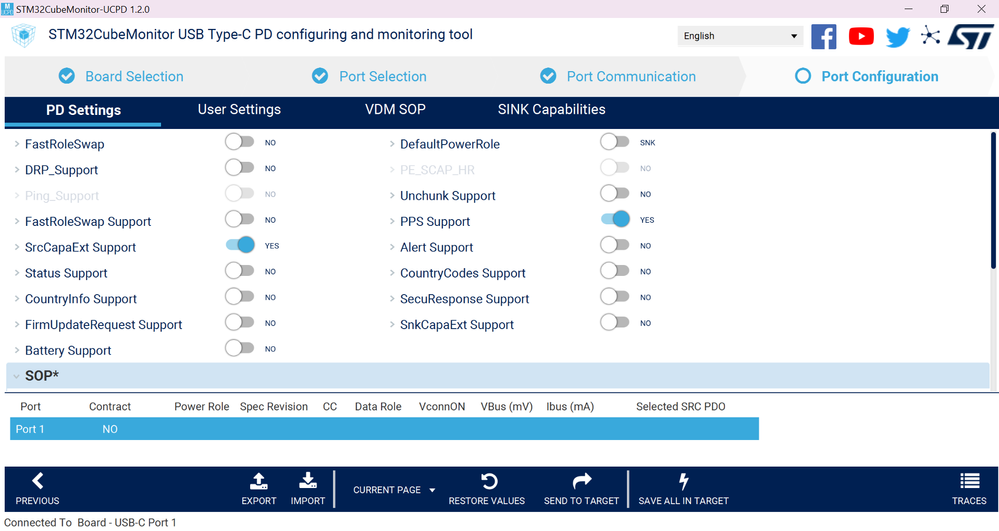Click the Send To Target button

(581, 490)
